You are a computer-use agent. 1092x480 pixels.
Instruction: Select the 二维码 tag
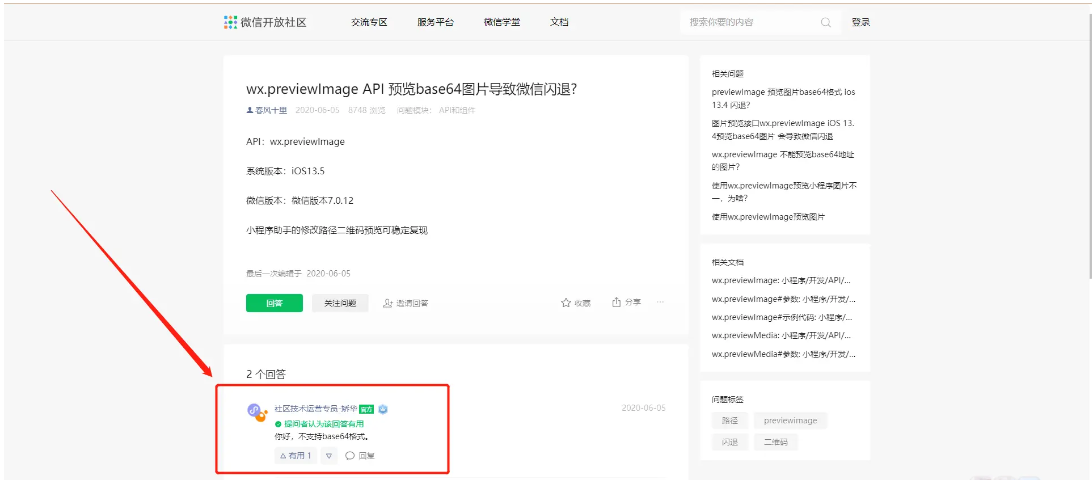point(775,442)
